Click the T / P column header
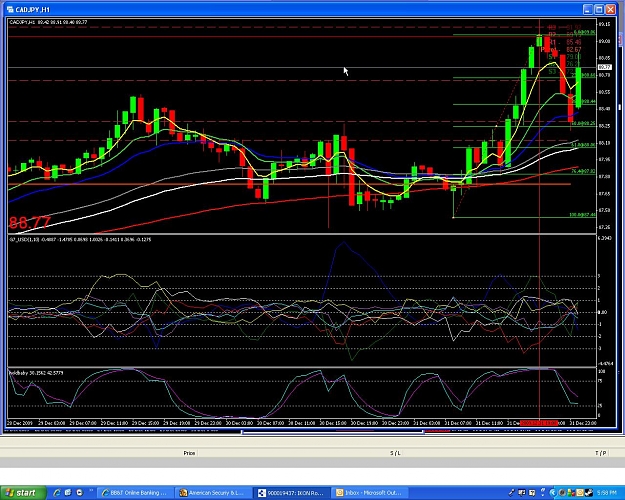 [601, 453]
